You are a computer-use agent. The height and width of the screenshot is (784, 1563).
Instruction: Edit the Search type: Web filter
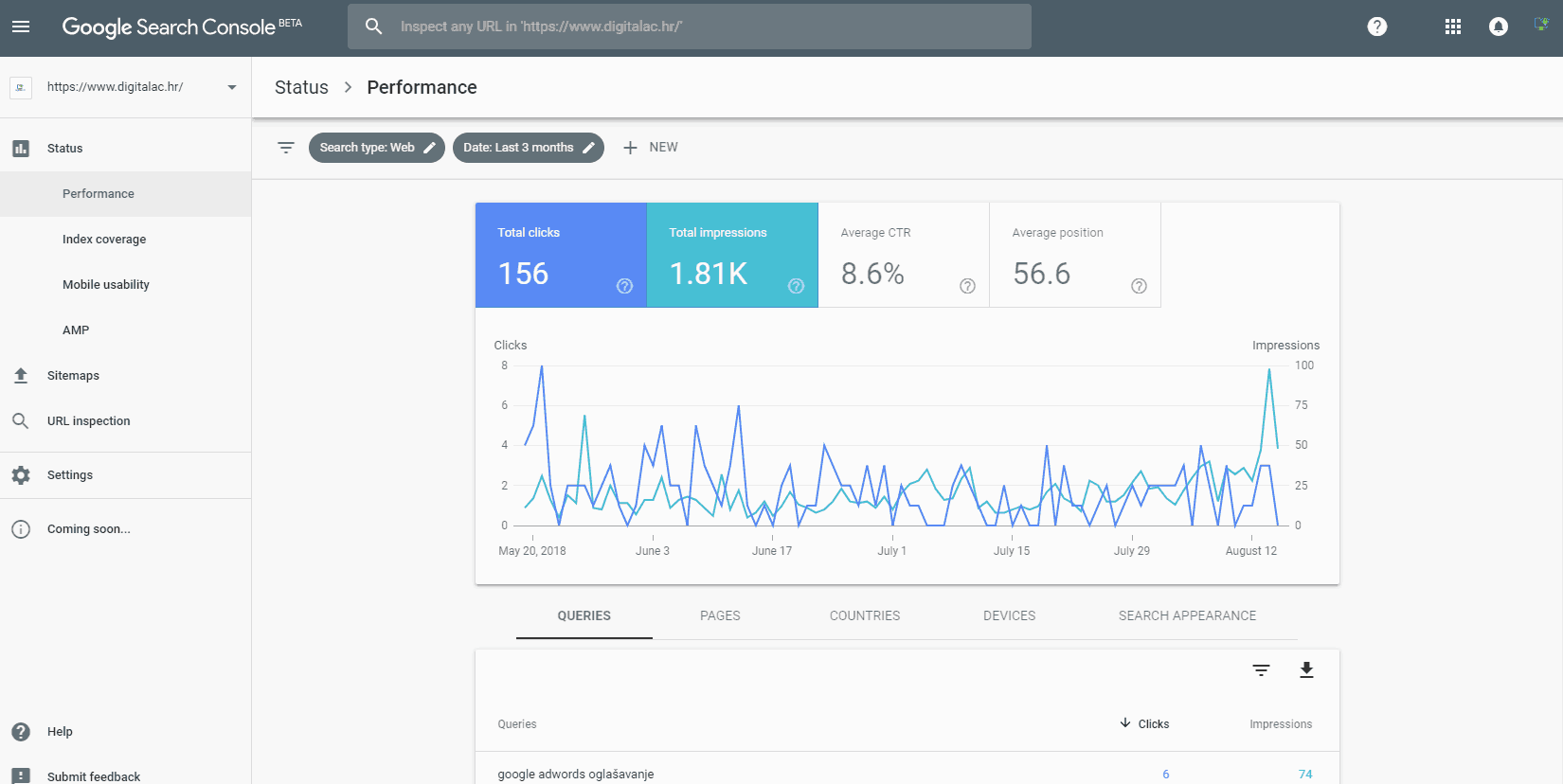click(376, 148)
